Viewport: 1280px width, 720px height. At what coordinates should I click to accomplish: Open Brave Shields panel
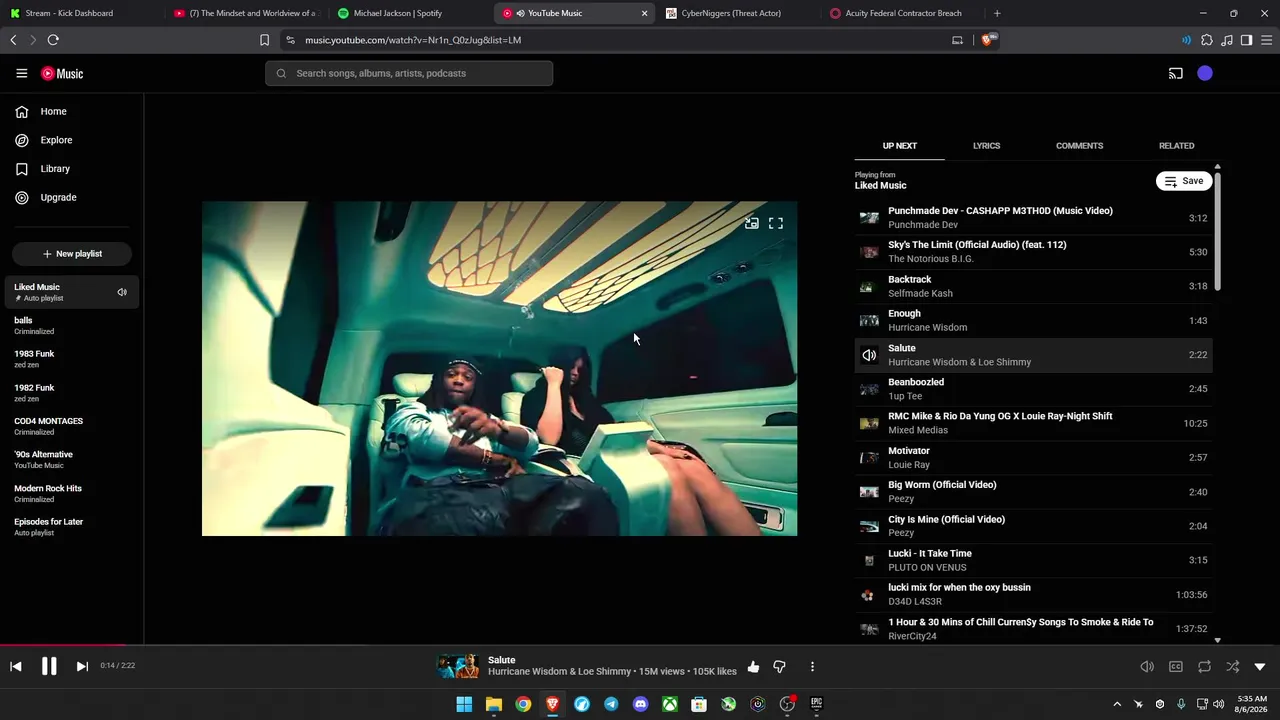click(990, 40)
